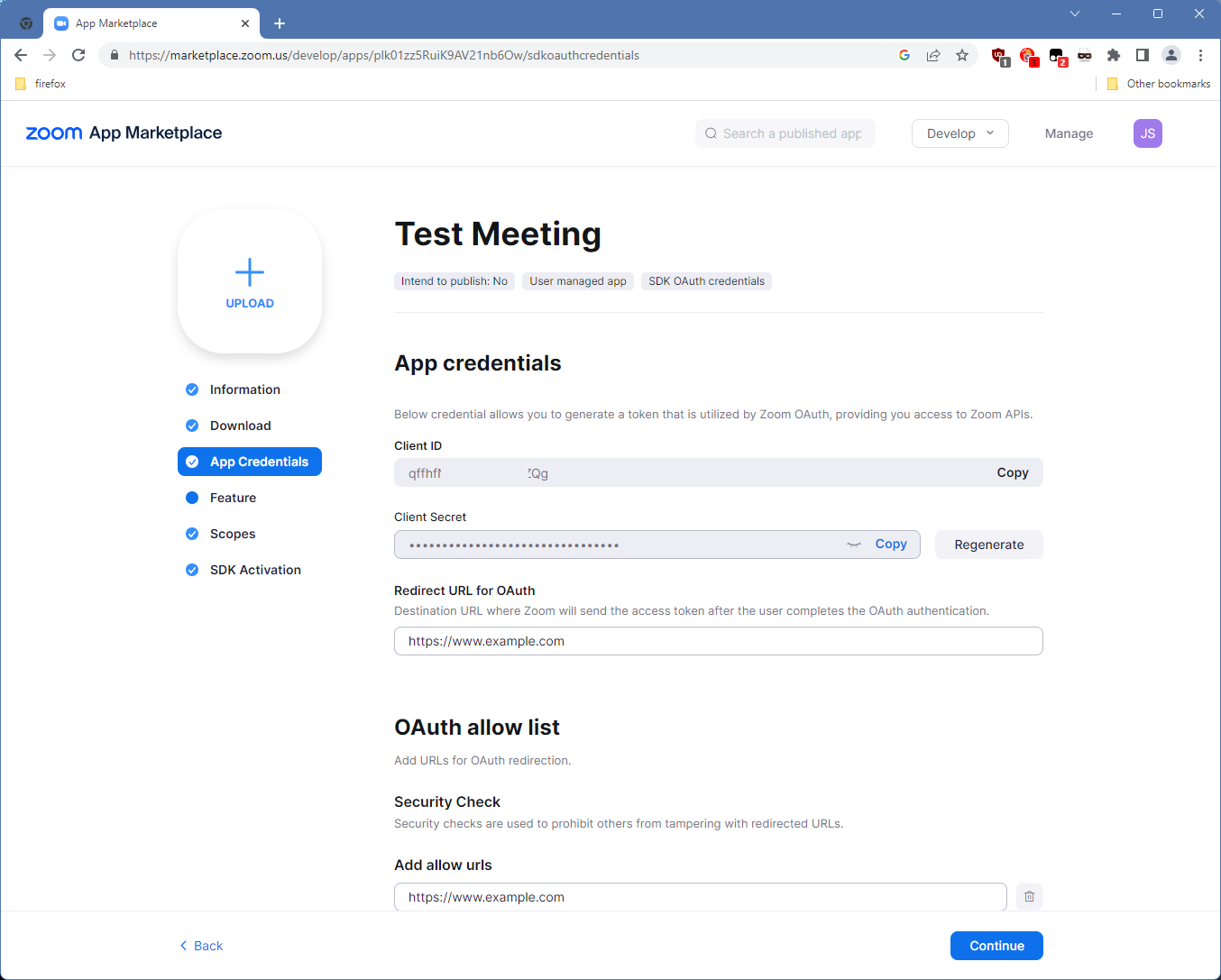Click the address bar URL
The height and width of the screenshot is (980, 1221).
[x=384, y=55]
